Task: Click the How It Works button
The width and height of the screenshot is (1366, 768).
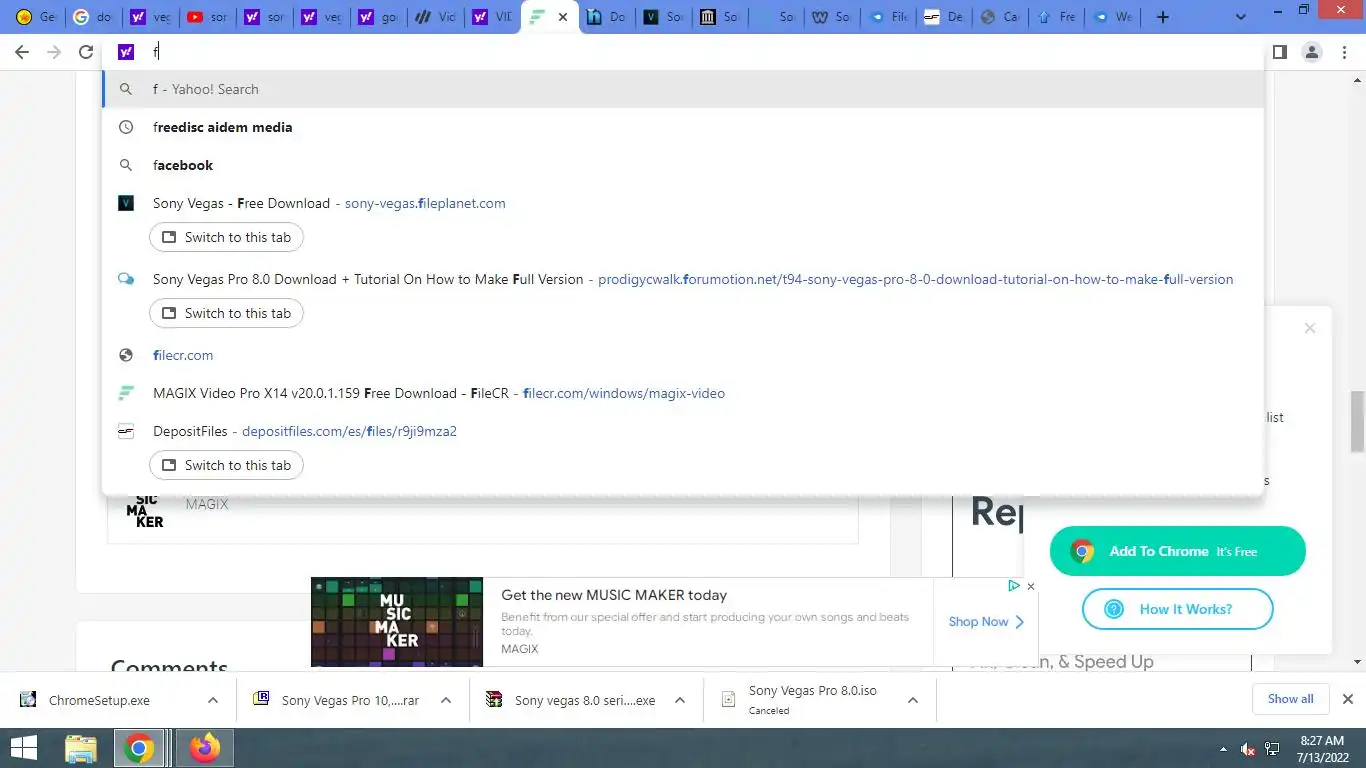Action: click(1177, 609)
